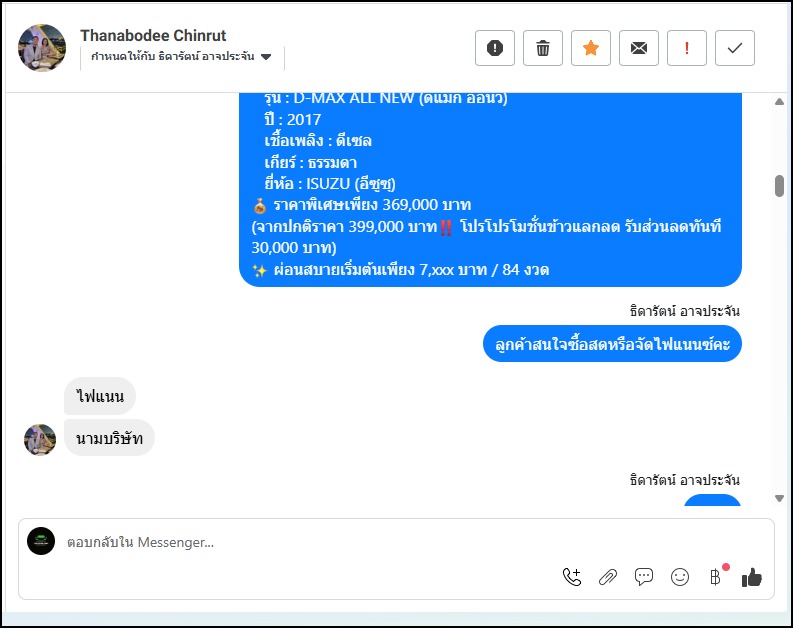This screenshot has height=628, width=793.
Task: Open the emoji picker smiley icon
Action: [x=680, y=577]
